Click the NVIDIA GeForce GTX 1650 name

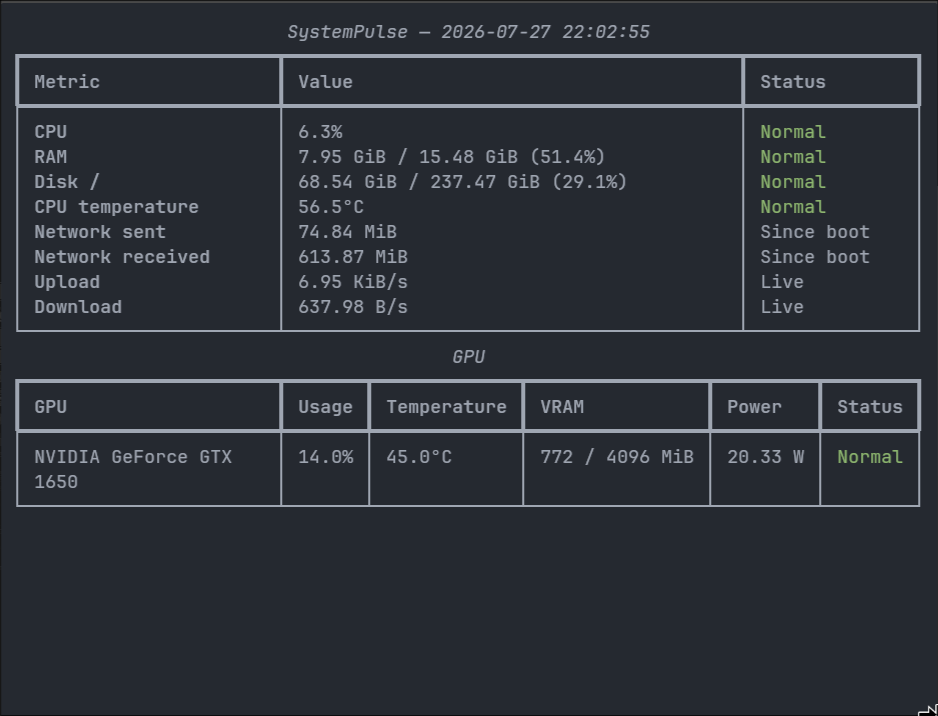tap(133, 470)
